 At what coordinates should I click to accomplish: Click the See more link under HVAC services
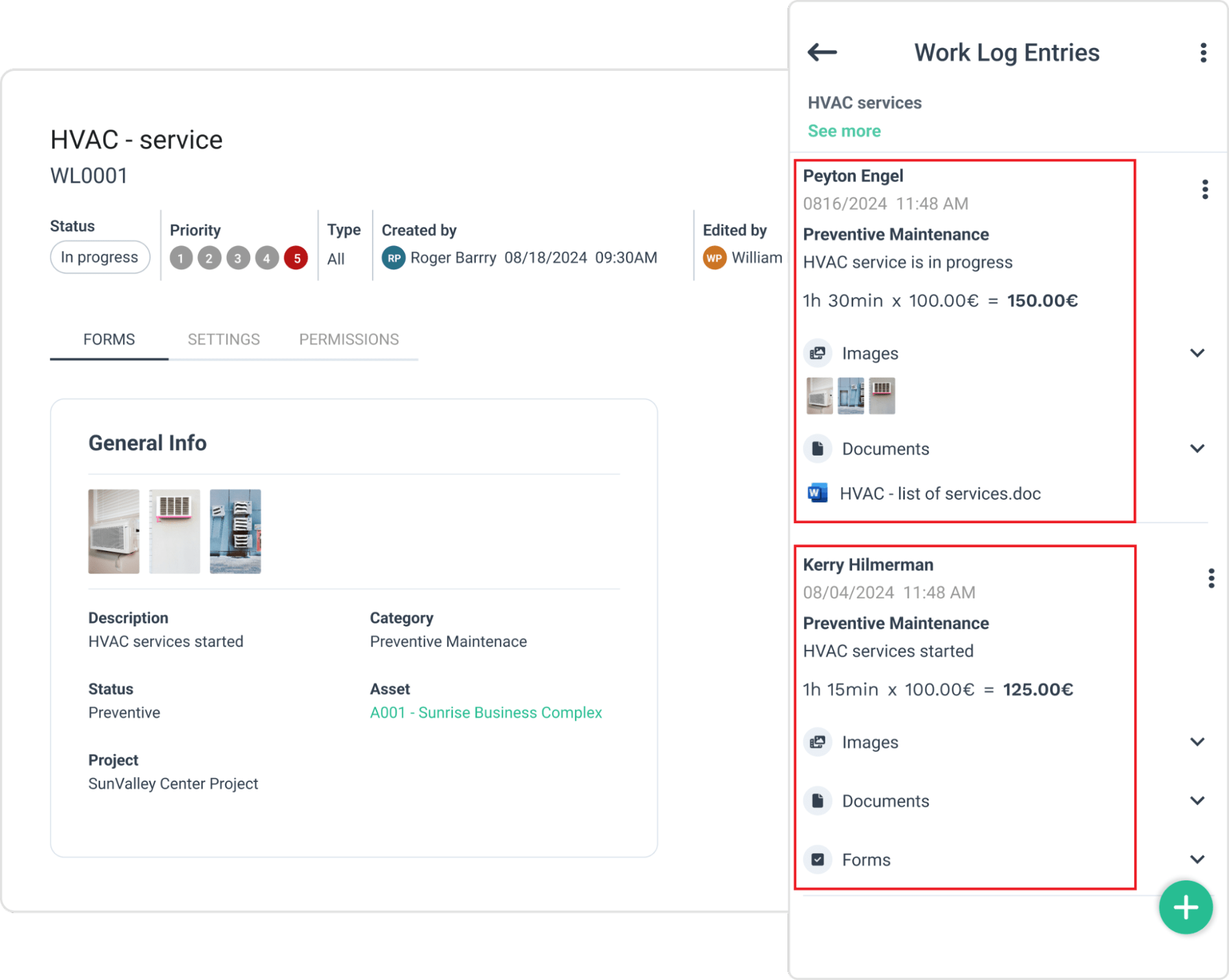[x=844, y=130]
